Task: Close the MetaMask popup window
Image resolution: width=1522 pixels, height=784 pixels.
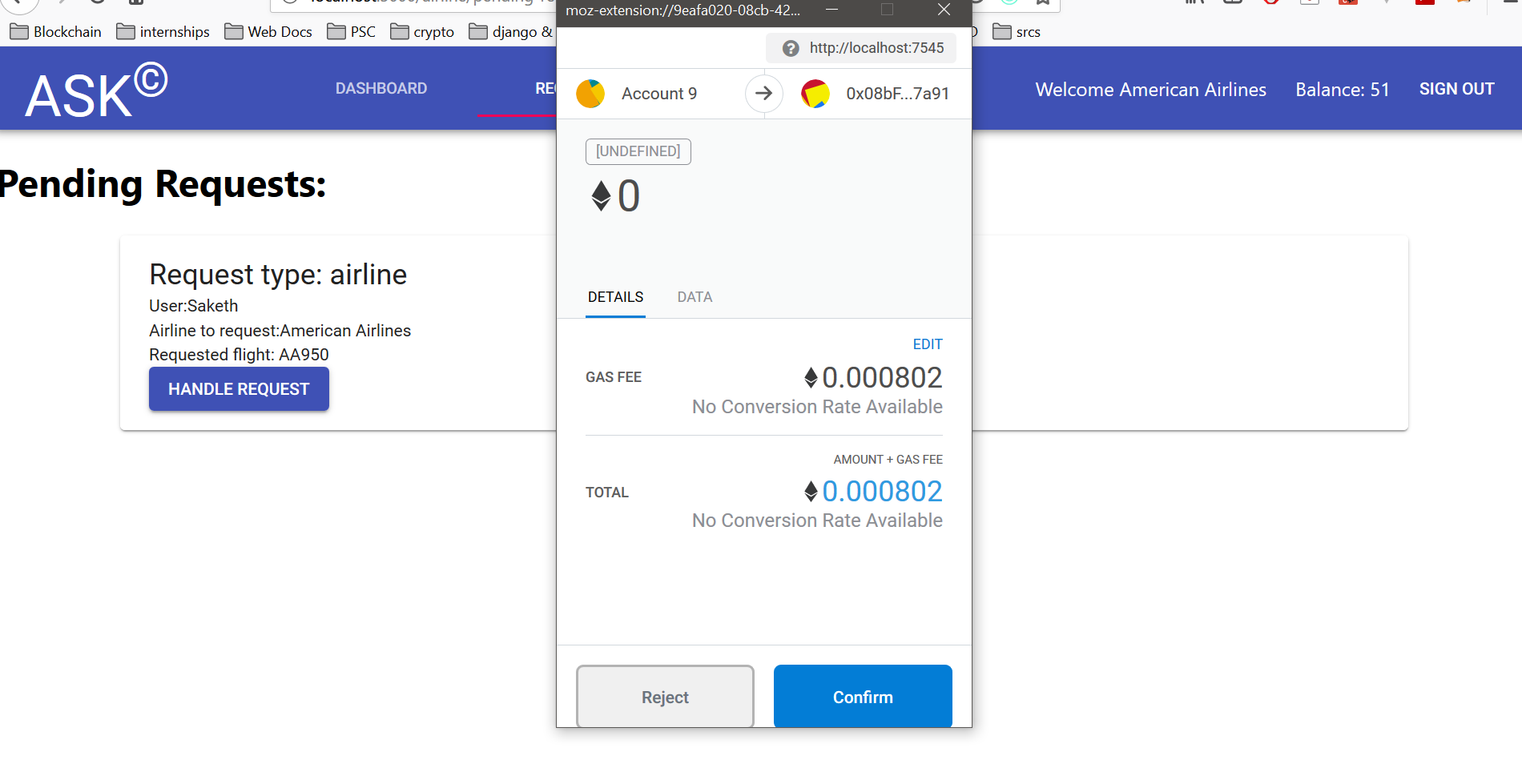Action: (944, 10)
